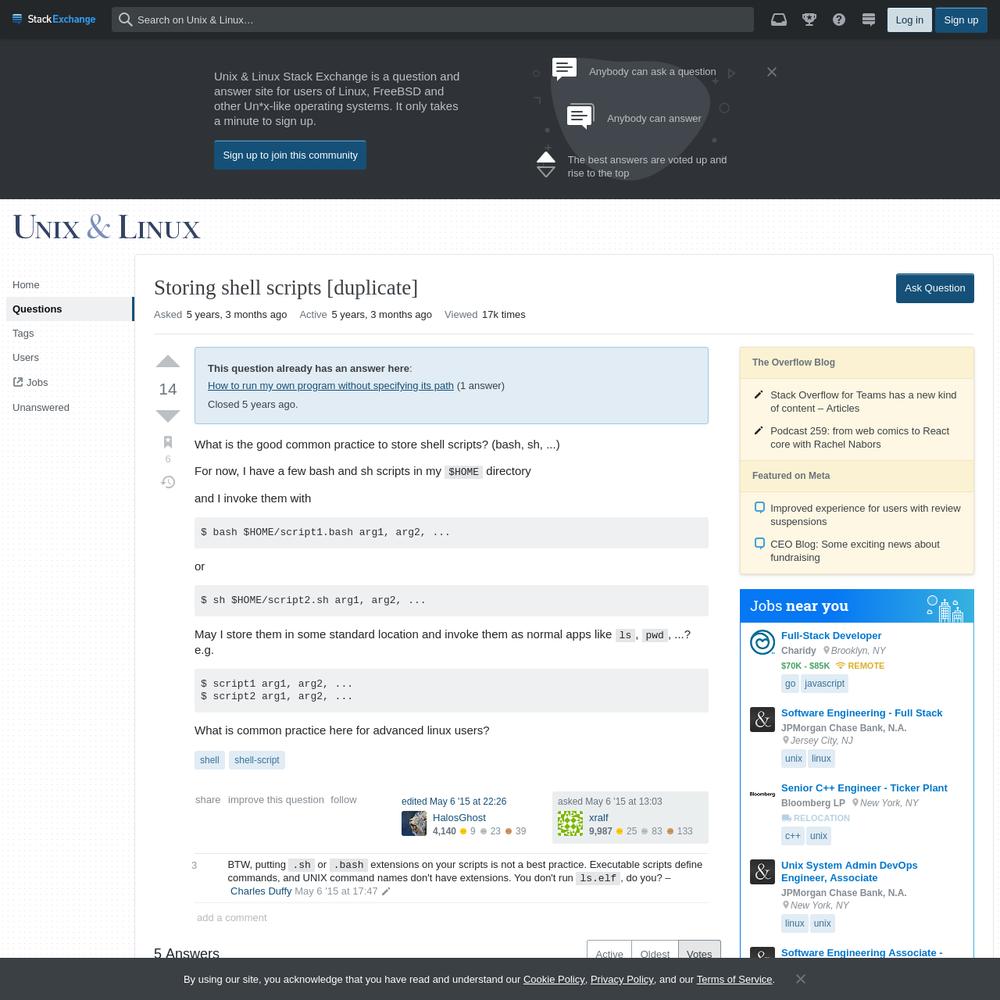Show the question activity history
This screenshot has height=1000, width=1000.
[x=168, y=482]
